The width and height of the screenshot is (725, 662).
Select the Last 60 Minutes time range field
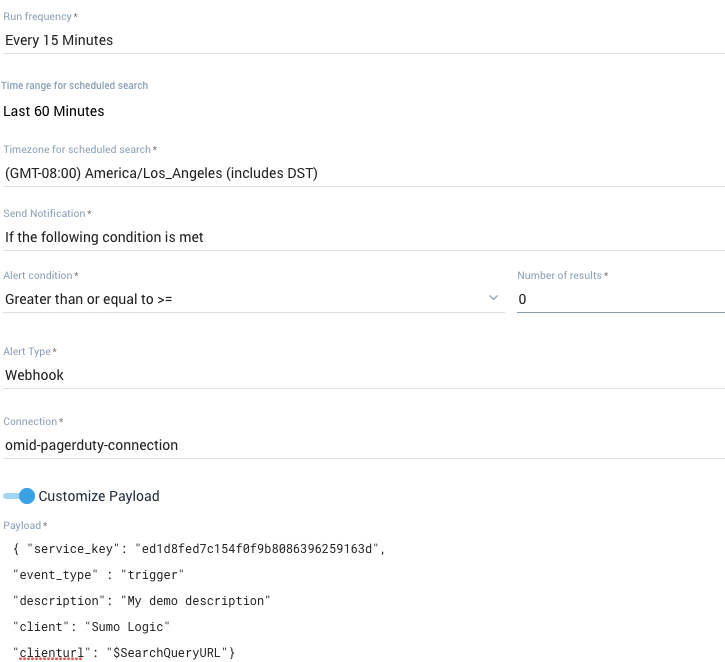[362, 111]
